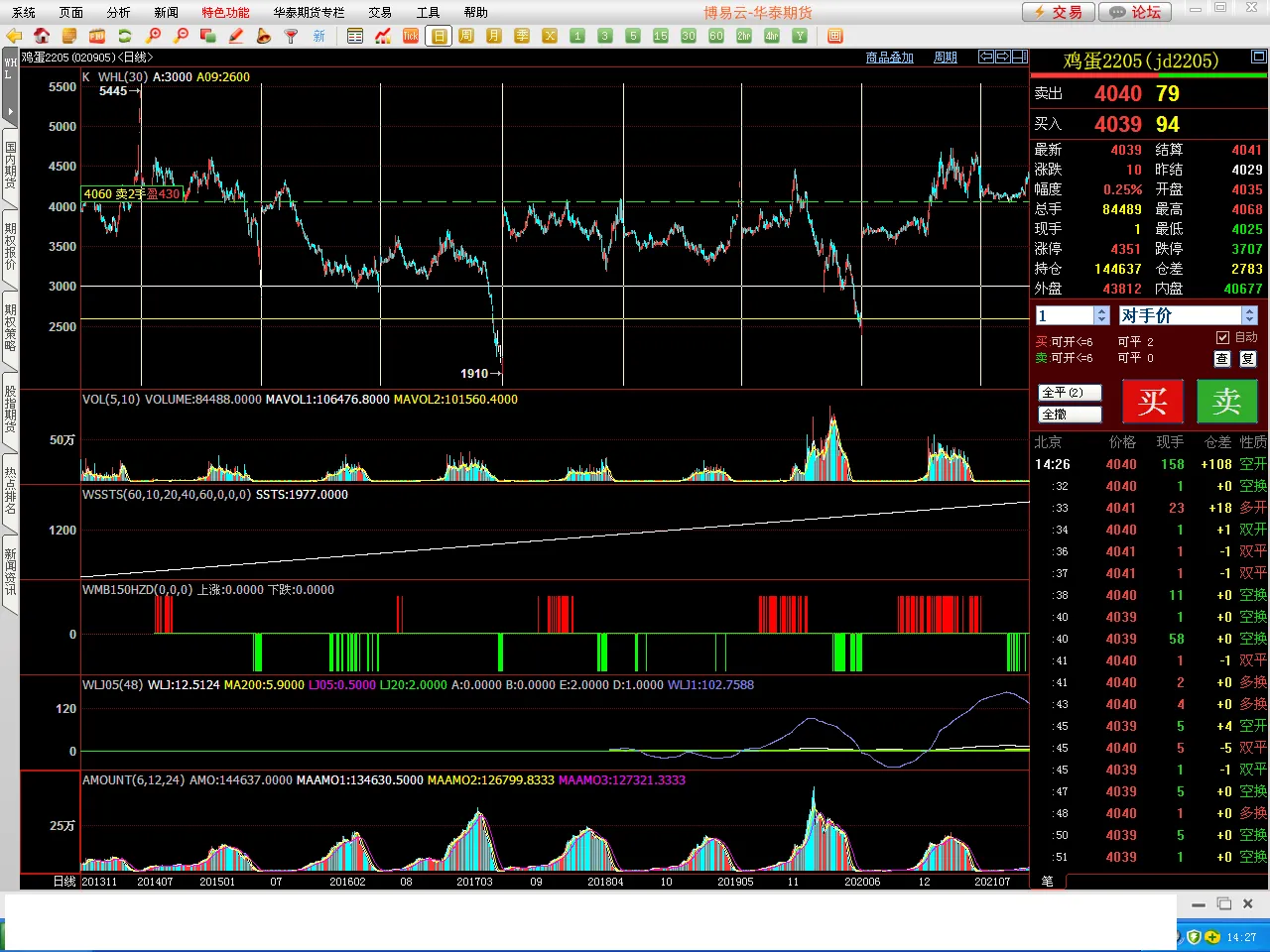1270x952 pixels.
Task: Click the order quantity spinner arrows
Action: 1101,315
